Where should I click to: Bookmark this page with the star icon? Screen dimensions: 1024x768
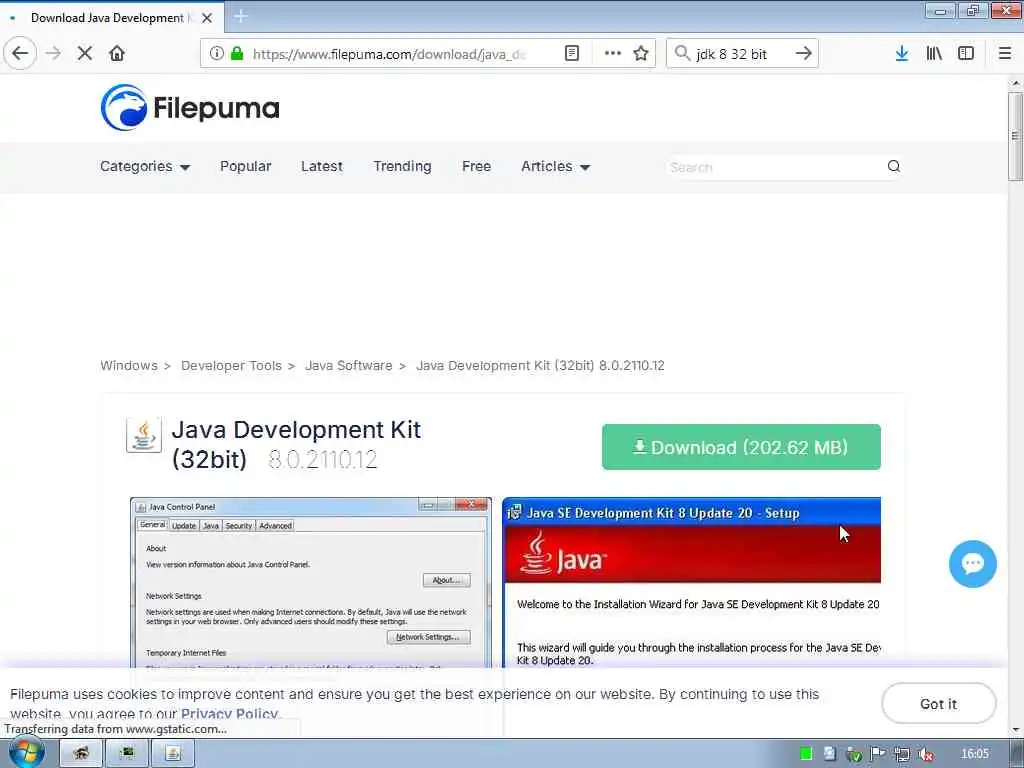[641, 54]
